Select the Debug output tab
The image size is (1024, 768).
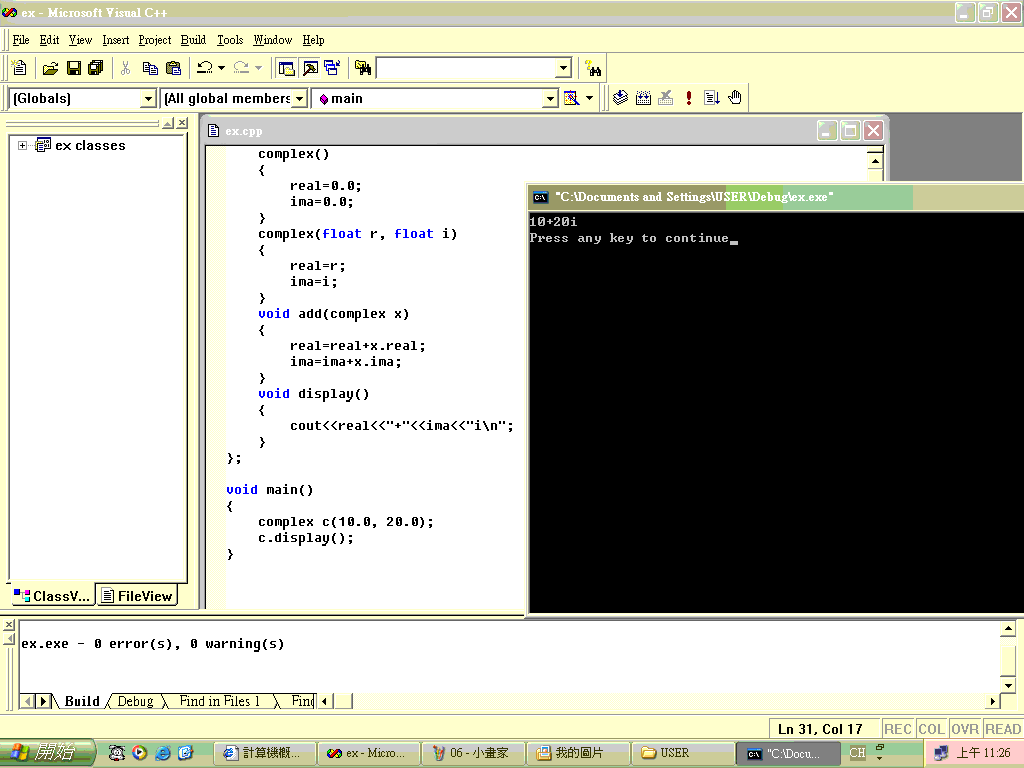135,701
